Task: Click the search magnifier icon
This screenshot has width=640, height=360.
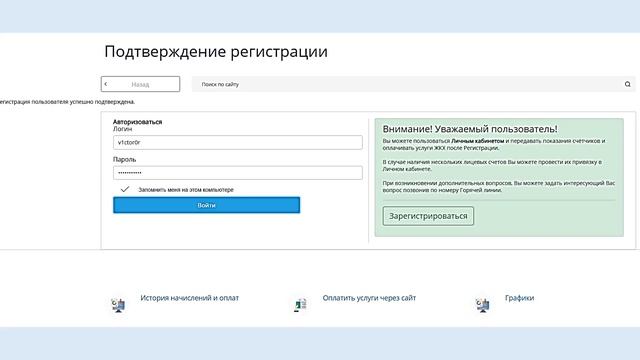Action: tap(627, 84)
